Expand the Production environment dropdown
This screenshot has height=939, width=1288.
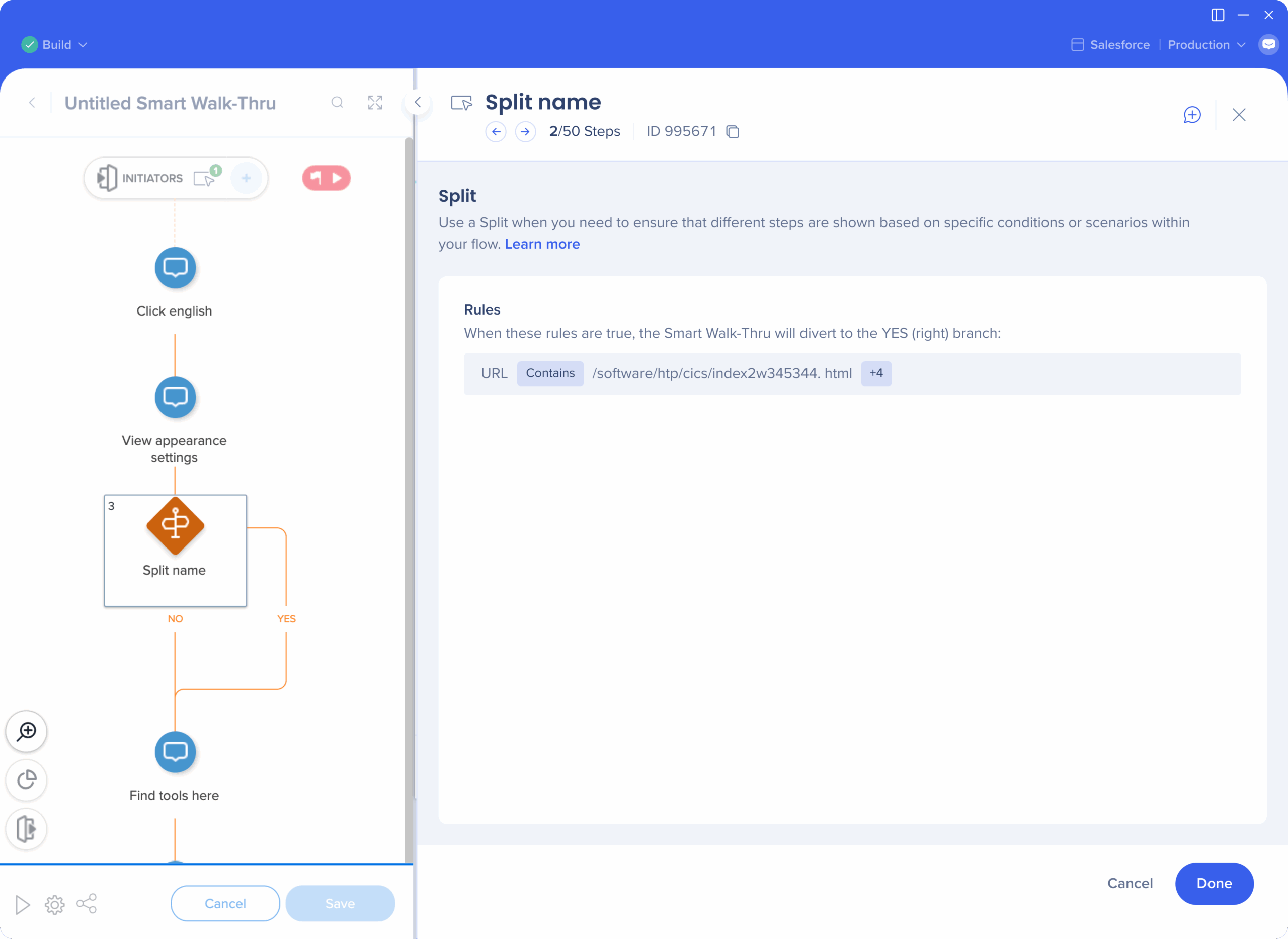1206,44
